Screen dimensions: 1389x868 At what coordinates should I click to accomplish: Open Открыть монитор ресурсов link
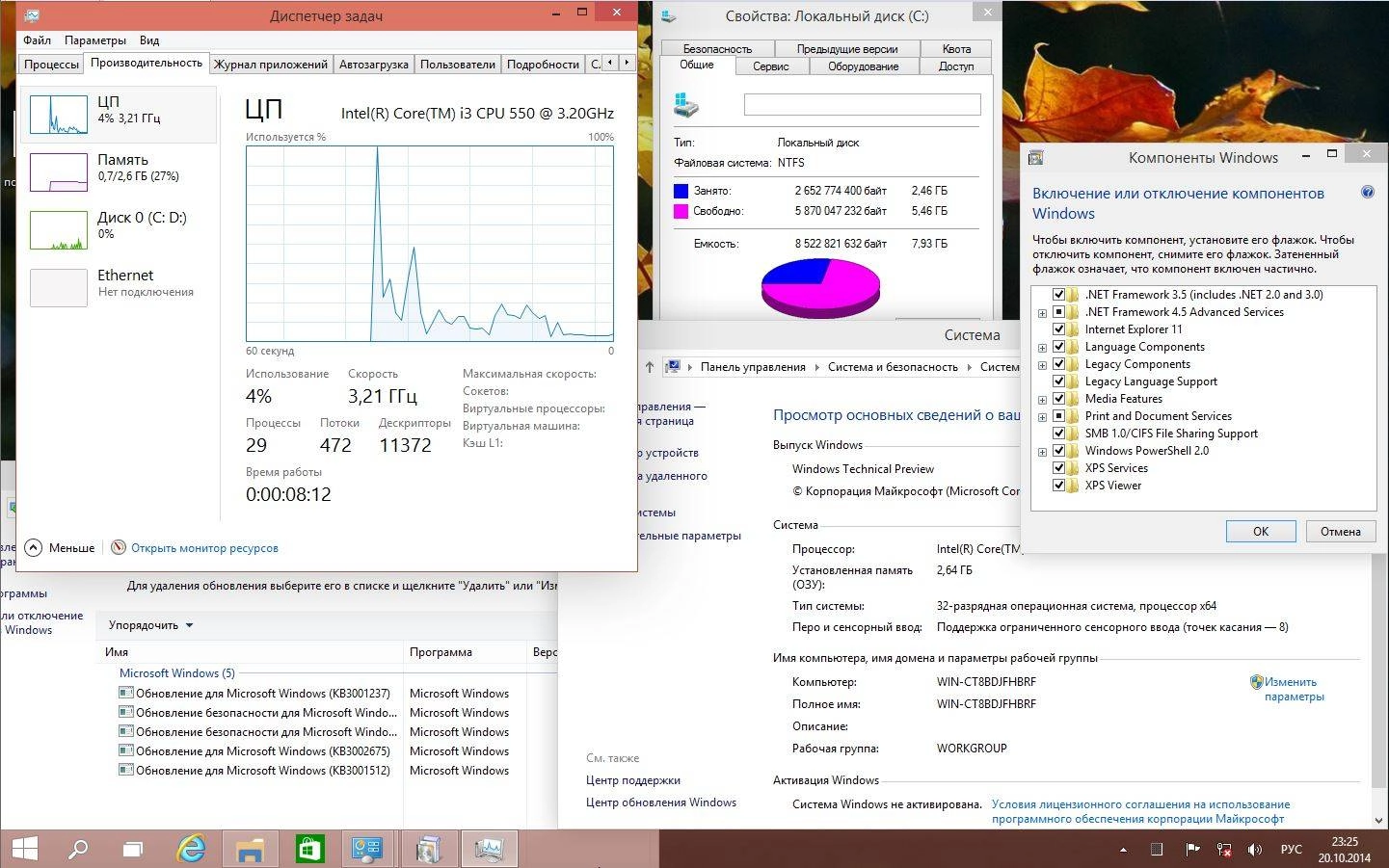204,548
